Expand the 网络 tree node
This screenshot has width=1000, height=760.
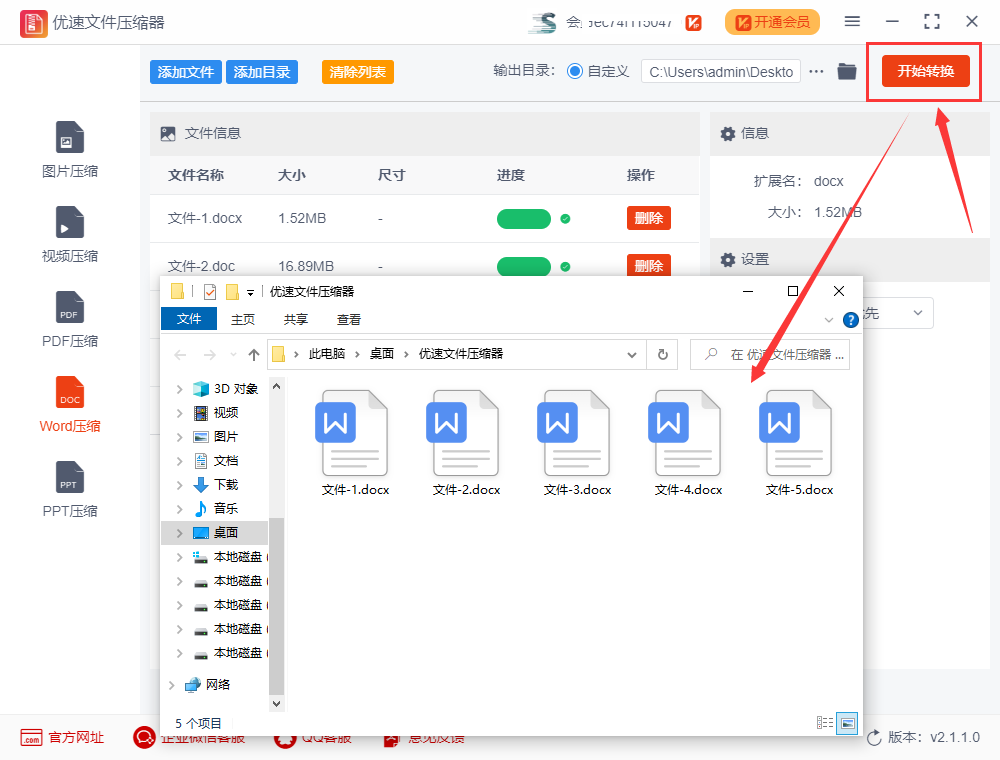(172, 685)
